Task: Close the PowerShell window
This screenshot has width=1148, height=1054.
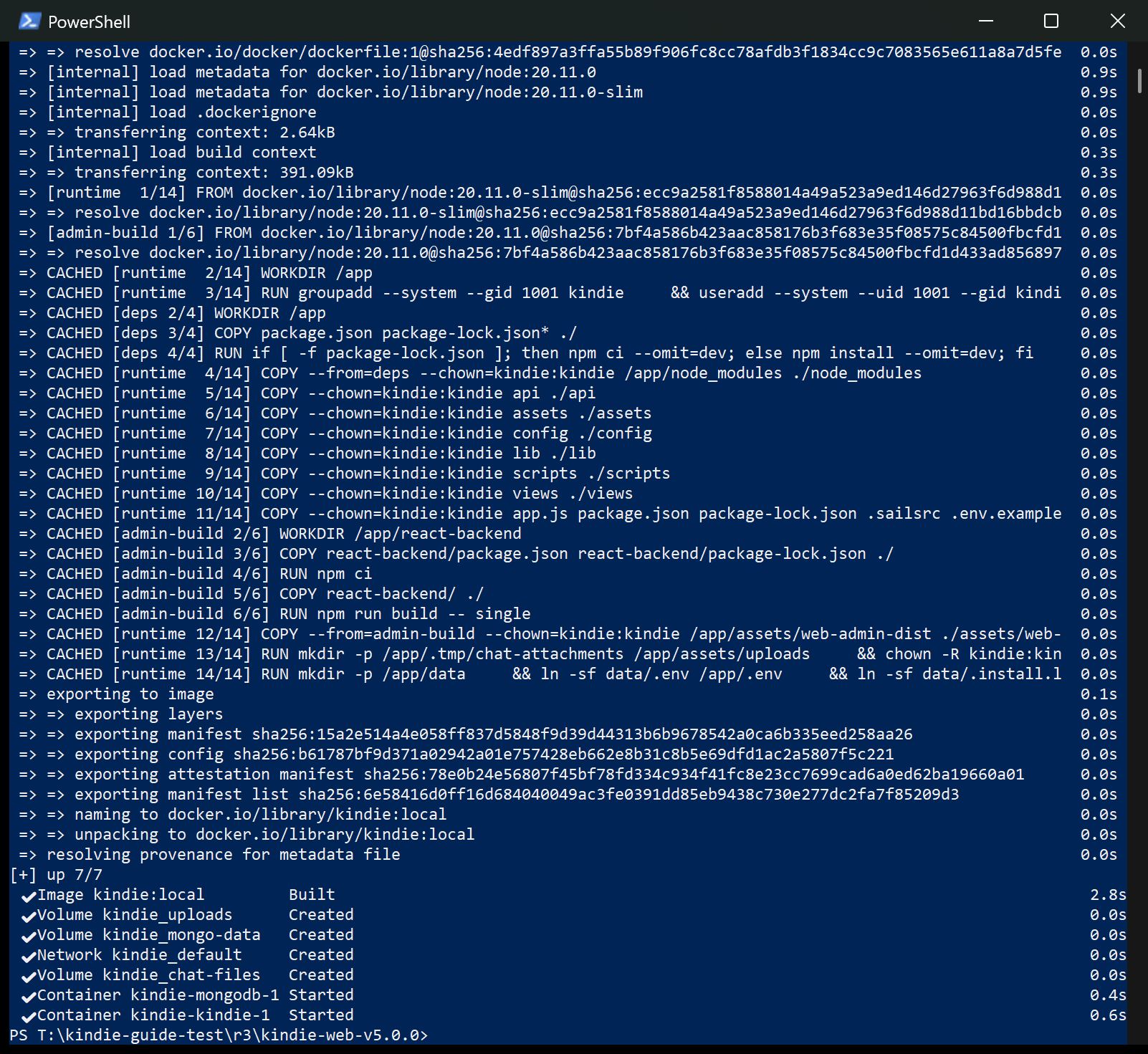Action: click(1117, 21)
